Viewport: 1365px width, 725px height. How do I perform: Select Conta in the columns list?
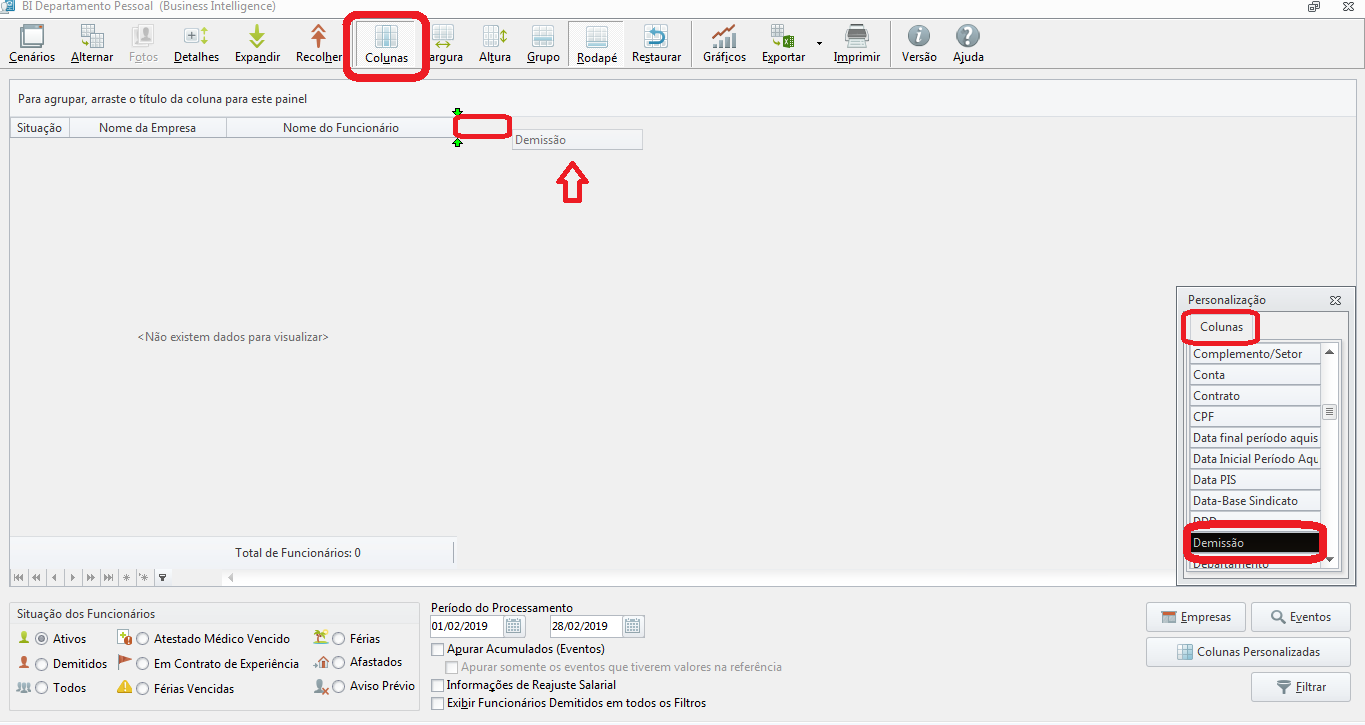click(x=1255, y=375)
